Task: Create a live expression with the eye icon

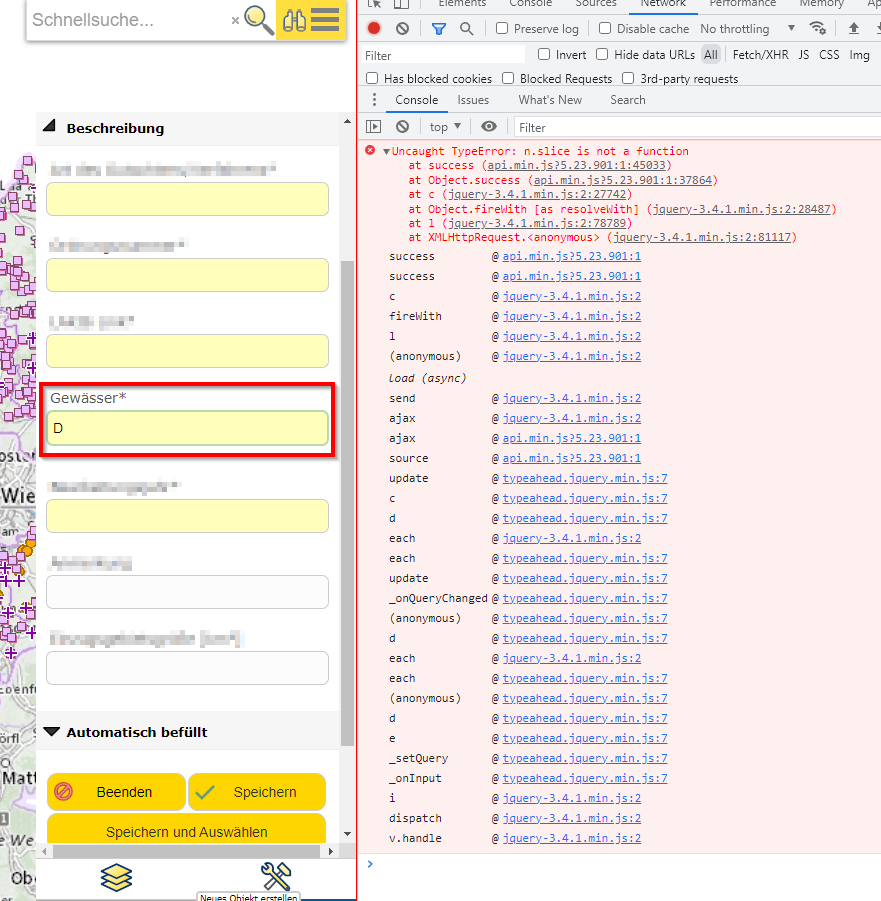Action: click(489, 127)
